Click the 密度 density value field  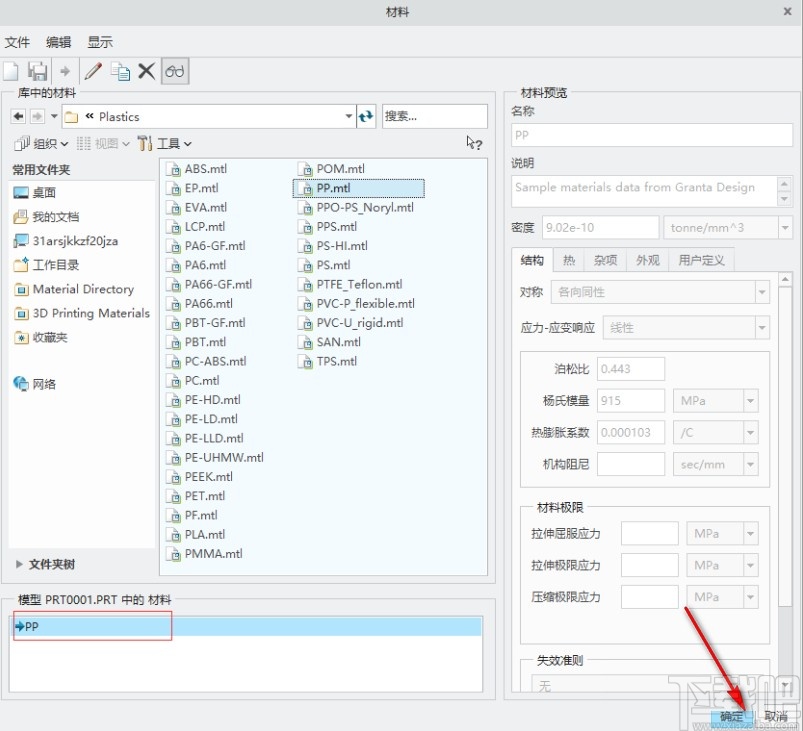pos(600,227)
